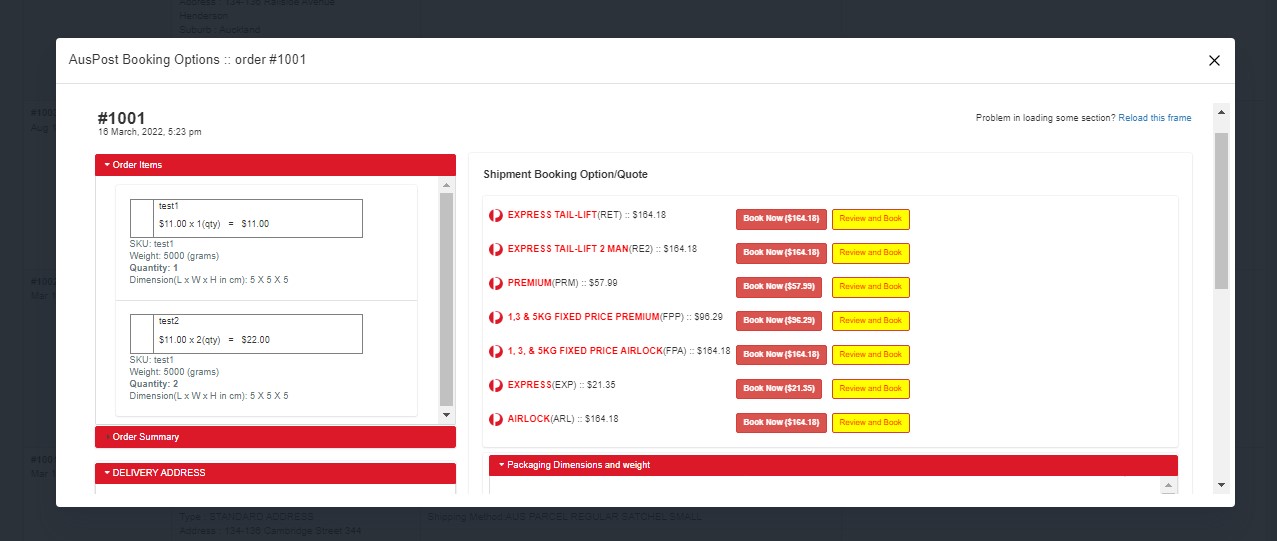1277x541 pixels.
Task: Review and Book Express Tail-Lift (RET)
Action: point(871,219)
